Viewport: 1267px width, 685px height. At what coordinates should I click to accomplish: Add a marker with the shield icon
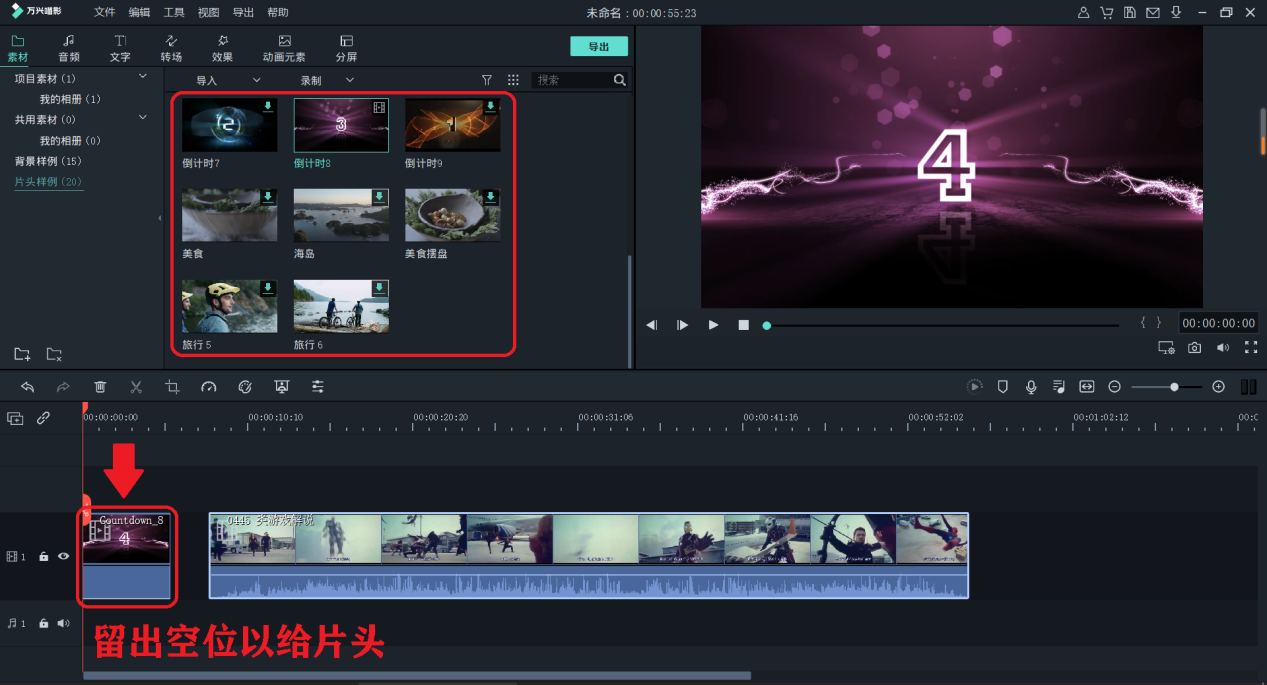[x=1003, y=387]
